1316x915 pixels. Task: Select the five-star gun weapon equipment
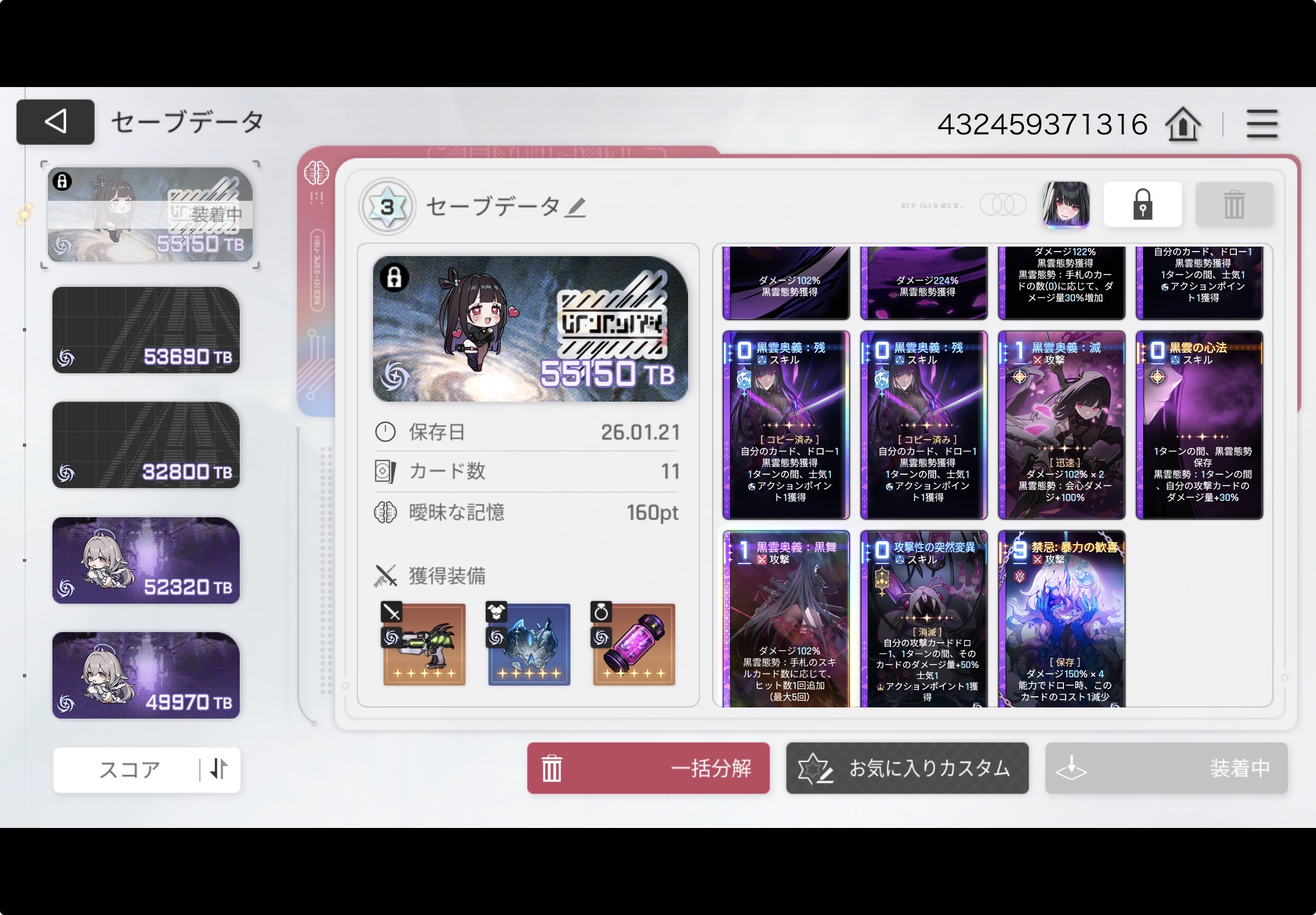pyautogui.click(x=424, y=644)
